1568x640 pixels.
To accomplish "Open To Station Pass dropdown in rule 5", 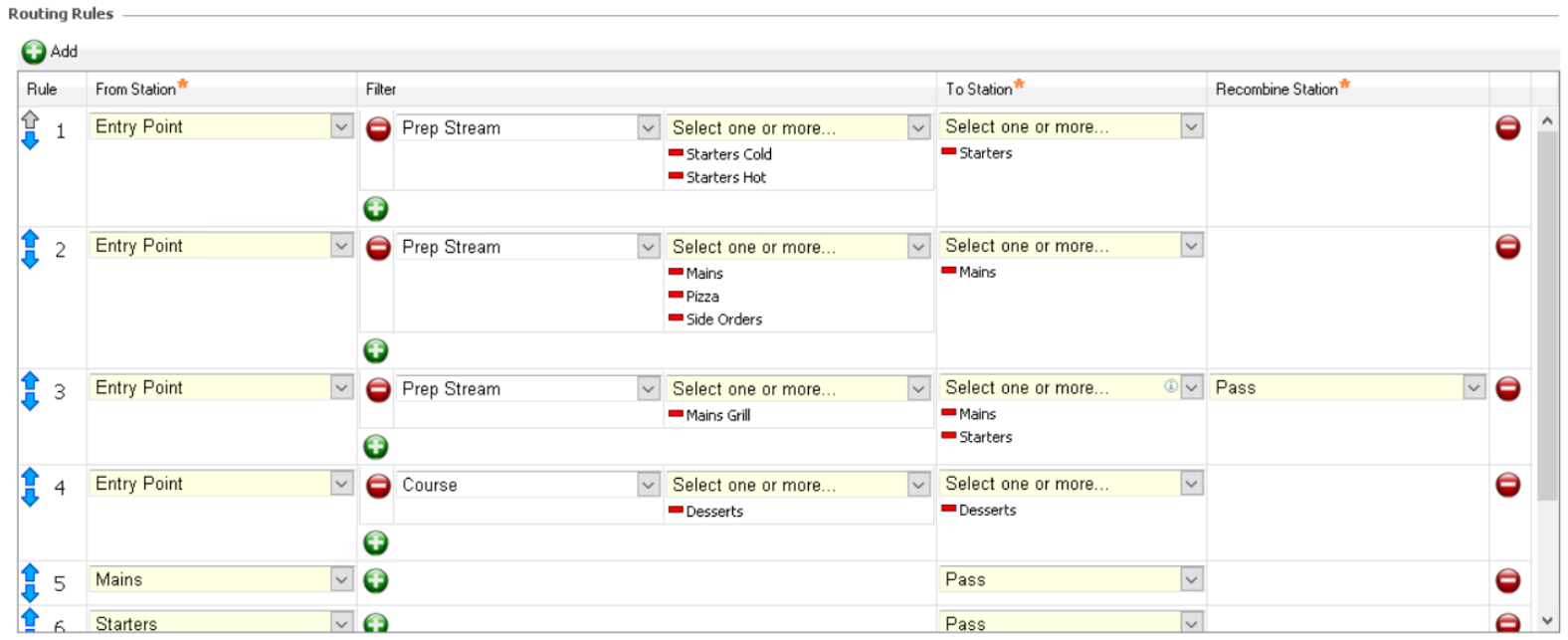I will 1191,580.
